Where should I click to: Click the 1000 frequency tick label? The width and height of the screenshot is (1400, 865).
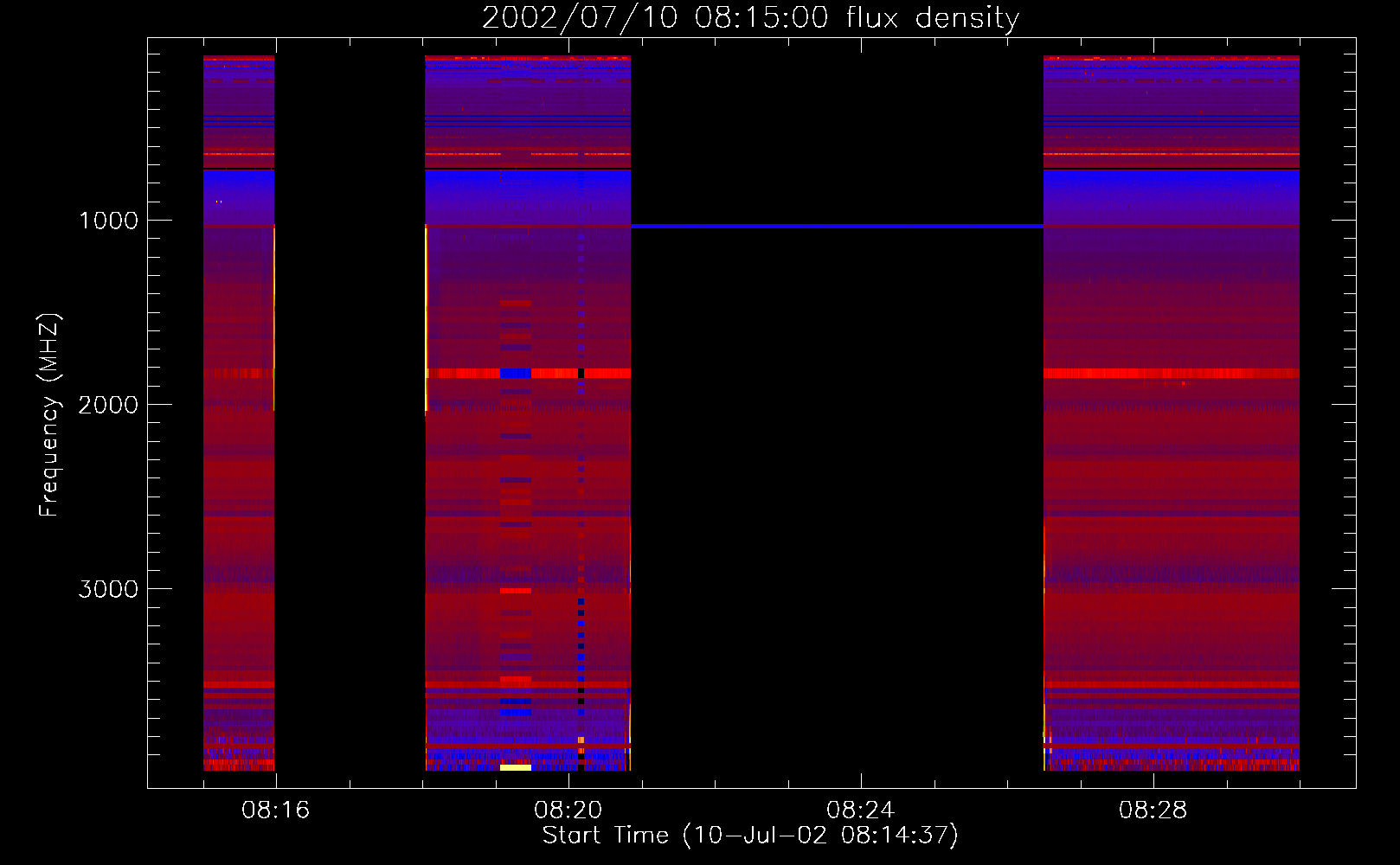pyautogui.click(x=108, y=221)
